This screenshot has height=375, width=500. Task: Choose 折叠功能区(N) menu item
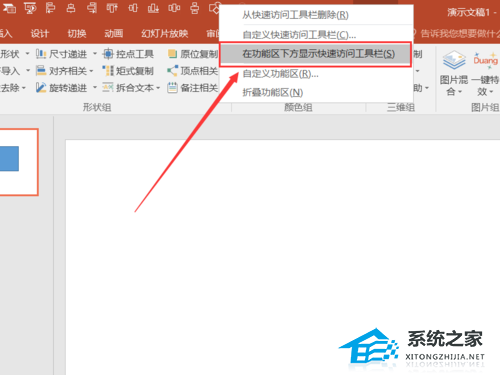316,92
